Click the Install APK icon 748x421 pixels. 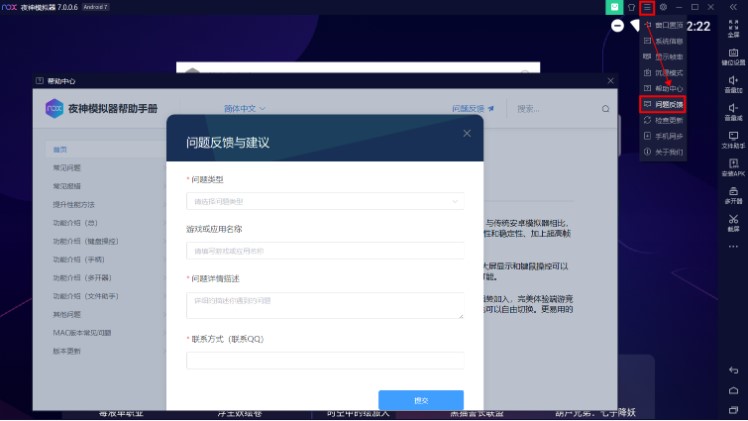click(x=733, y=166)
